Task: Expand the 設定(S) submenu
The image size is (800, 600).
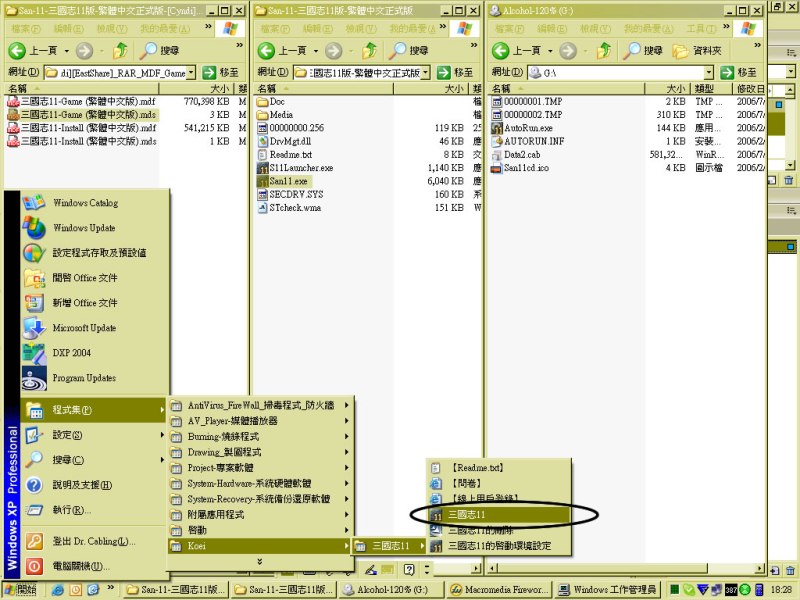Action: point(94,435)
